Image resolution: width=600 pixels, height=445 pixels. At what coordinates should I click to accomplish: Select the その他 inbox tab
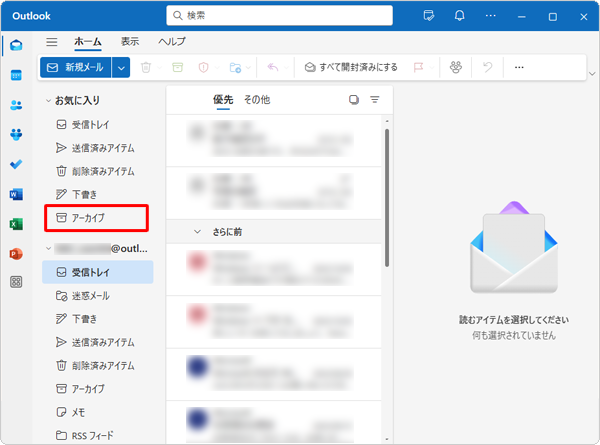(x=257, y=100)
